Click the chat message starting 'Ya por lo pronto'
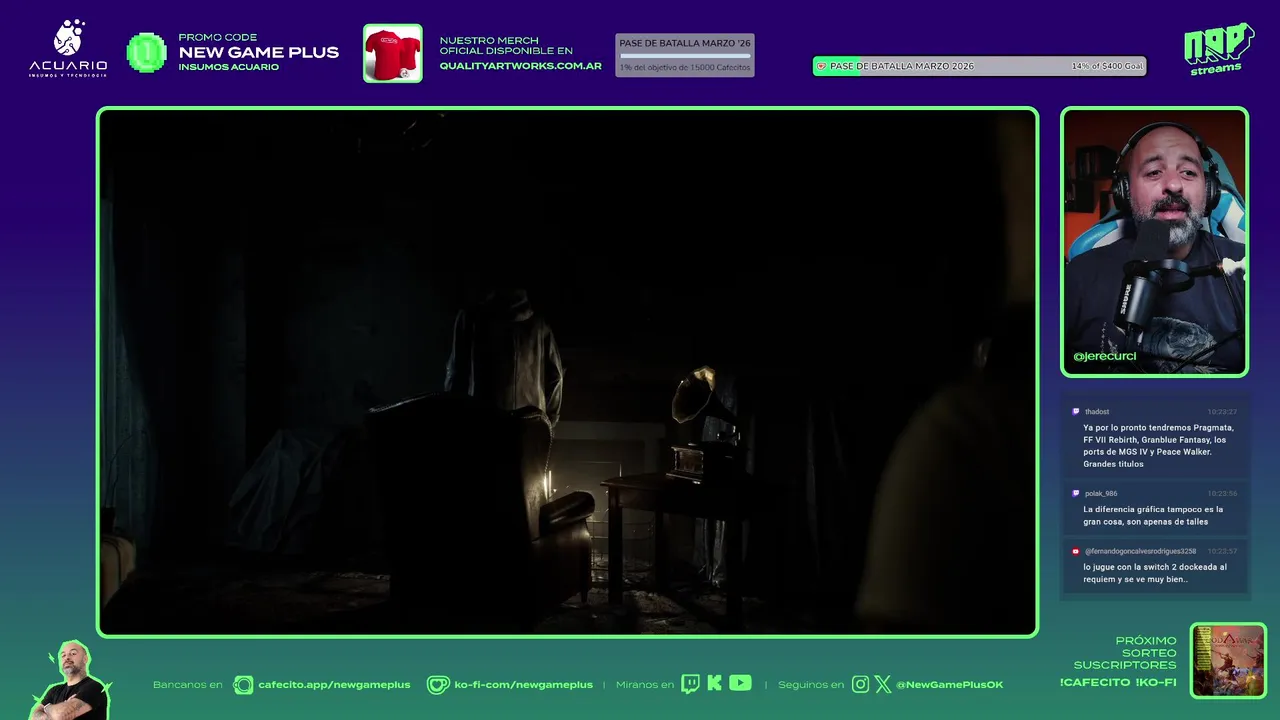1280x720 pixels. click(x=1158, y=446)
